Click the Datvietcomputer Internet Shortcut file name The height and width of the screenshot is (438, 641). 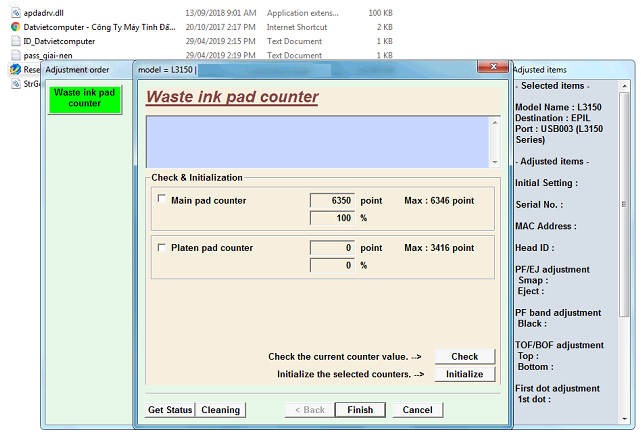[99, 27]
